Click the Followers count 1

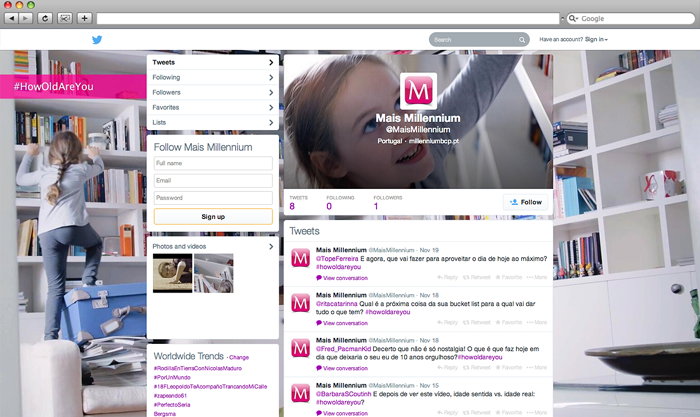pos(376,206)
